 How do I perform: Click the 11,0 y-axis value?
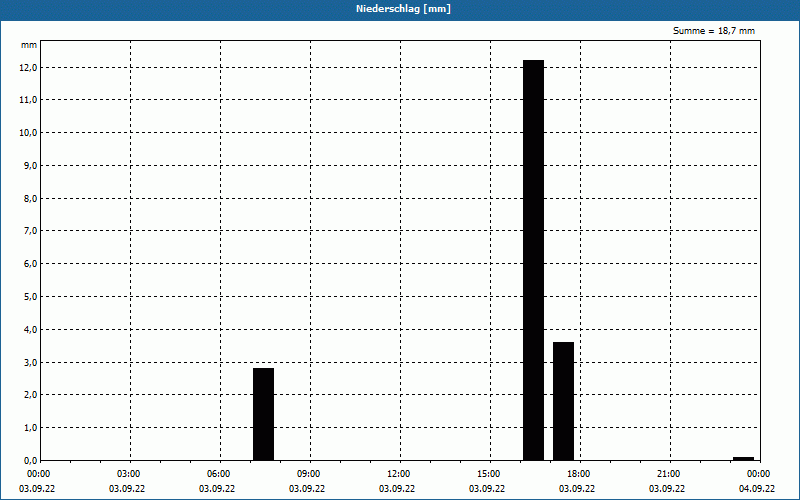point(29,100)
